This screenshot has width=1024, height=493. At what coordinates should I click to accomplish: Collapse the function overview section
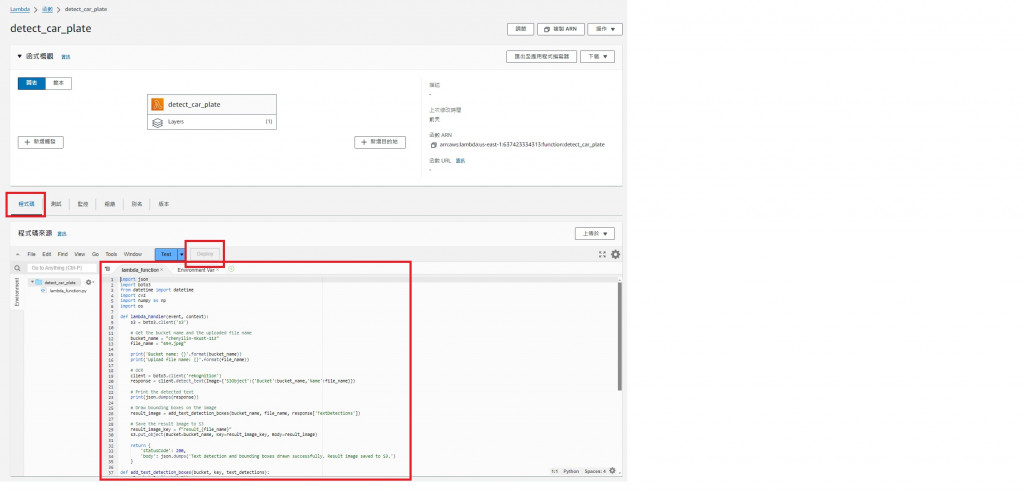coord(20,56)
